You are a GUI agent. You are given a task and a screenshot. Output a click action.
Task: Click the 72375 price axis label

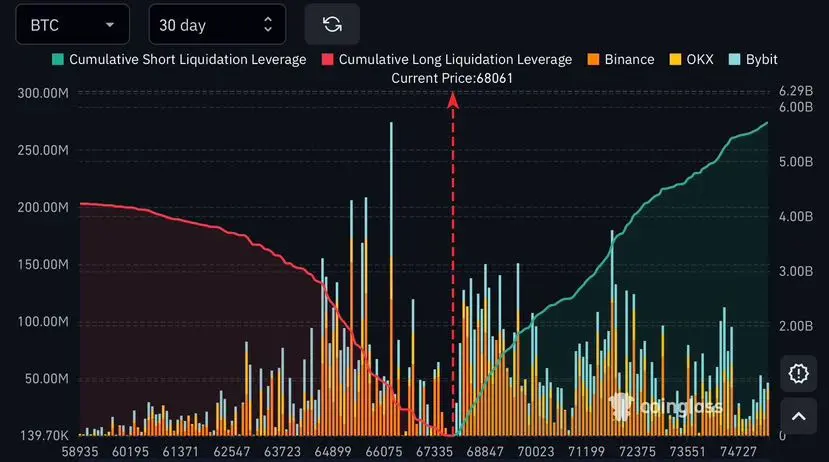[x=637, y=452]
